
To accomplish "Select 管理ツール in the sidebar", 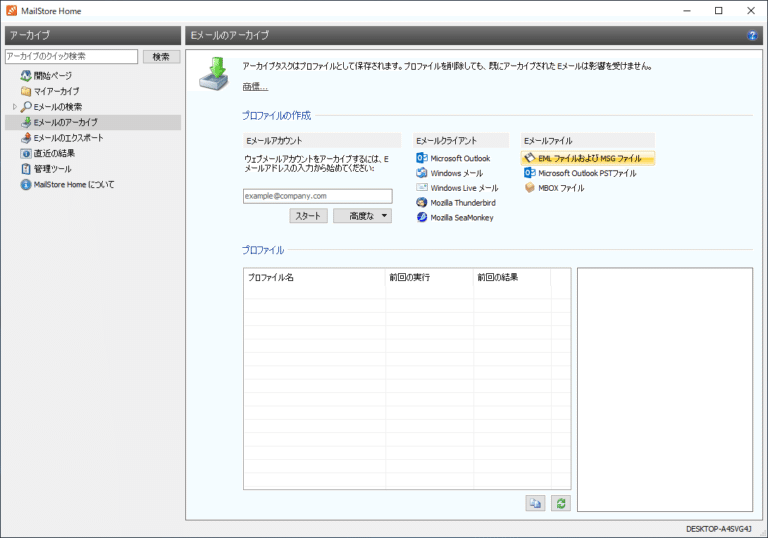I will coord(52,169).
